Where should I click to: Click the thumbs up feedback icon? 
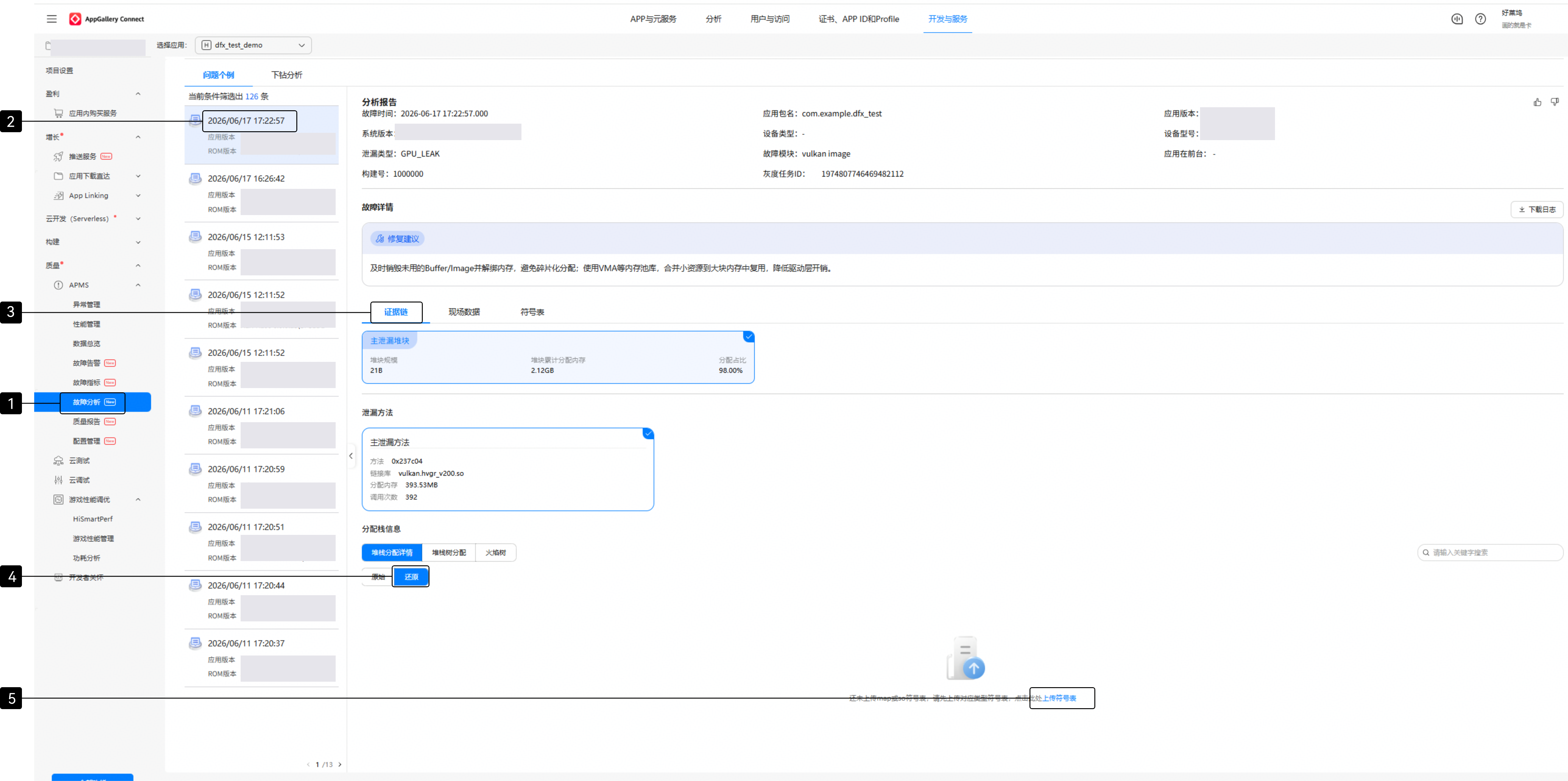pos(1537,102)
